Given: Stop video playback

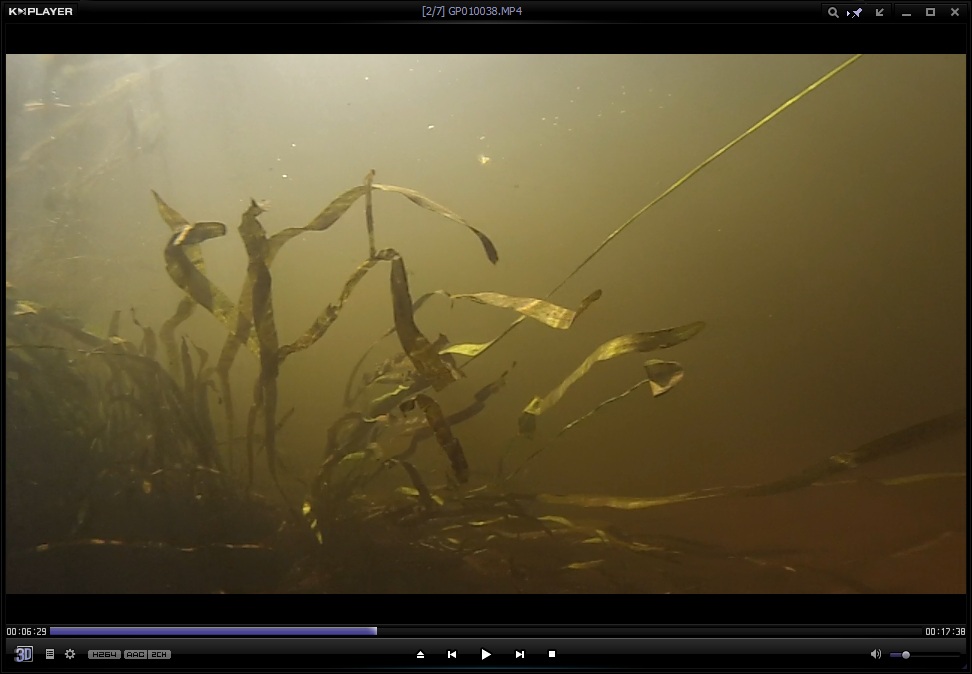Looking at the screenshot, I should (552, 654).
